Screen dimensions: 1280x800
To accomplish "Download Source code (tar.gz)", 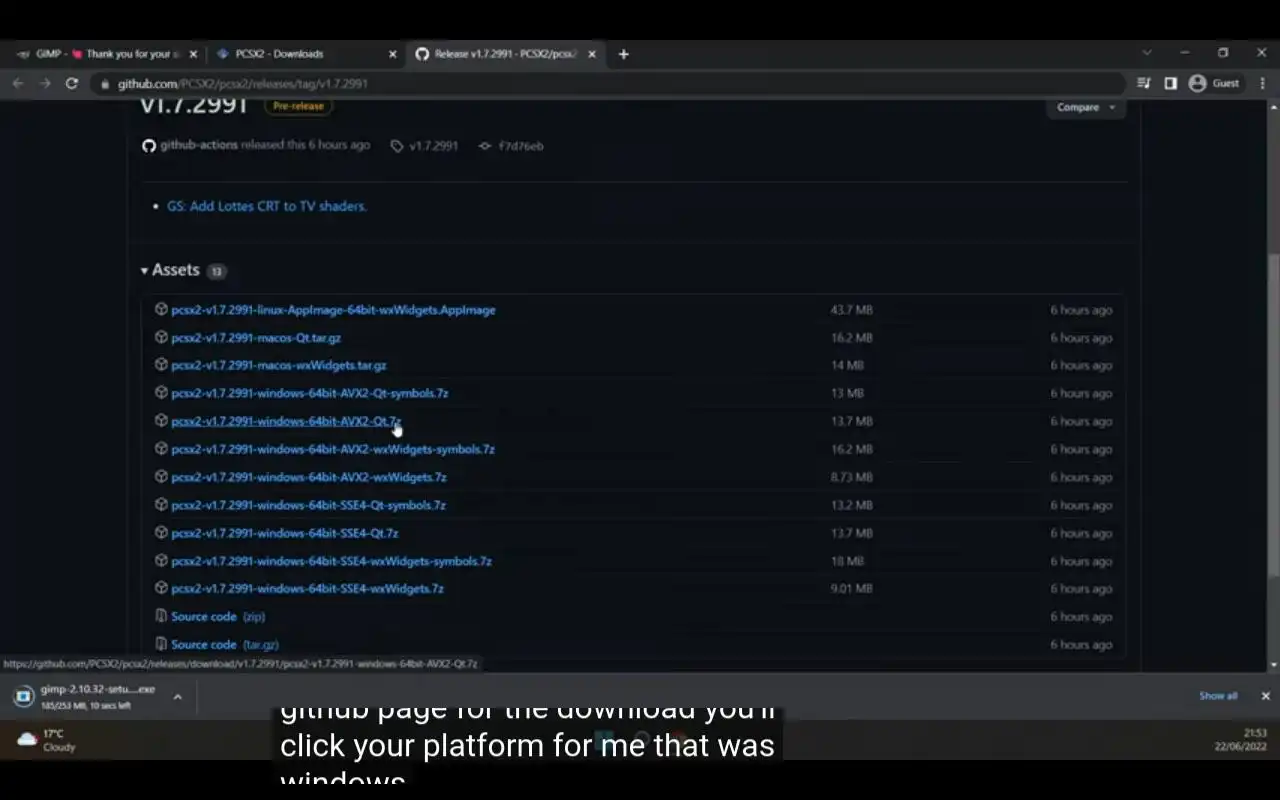I will tap(225, 645).
